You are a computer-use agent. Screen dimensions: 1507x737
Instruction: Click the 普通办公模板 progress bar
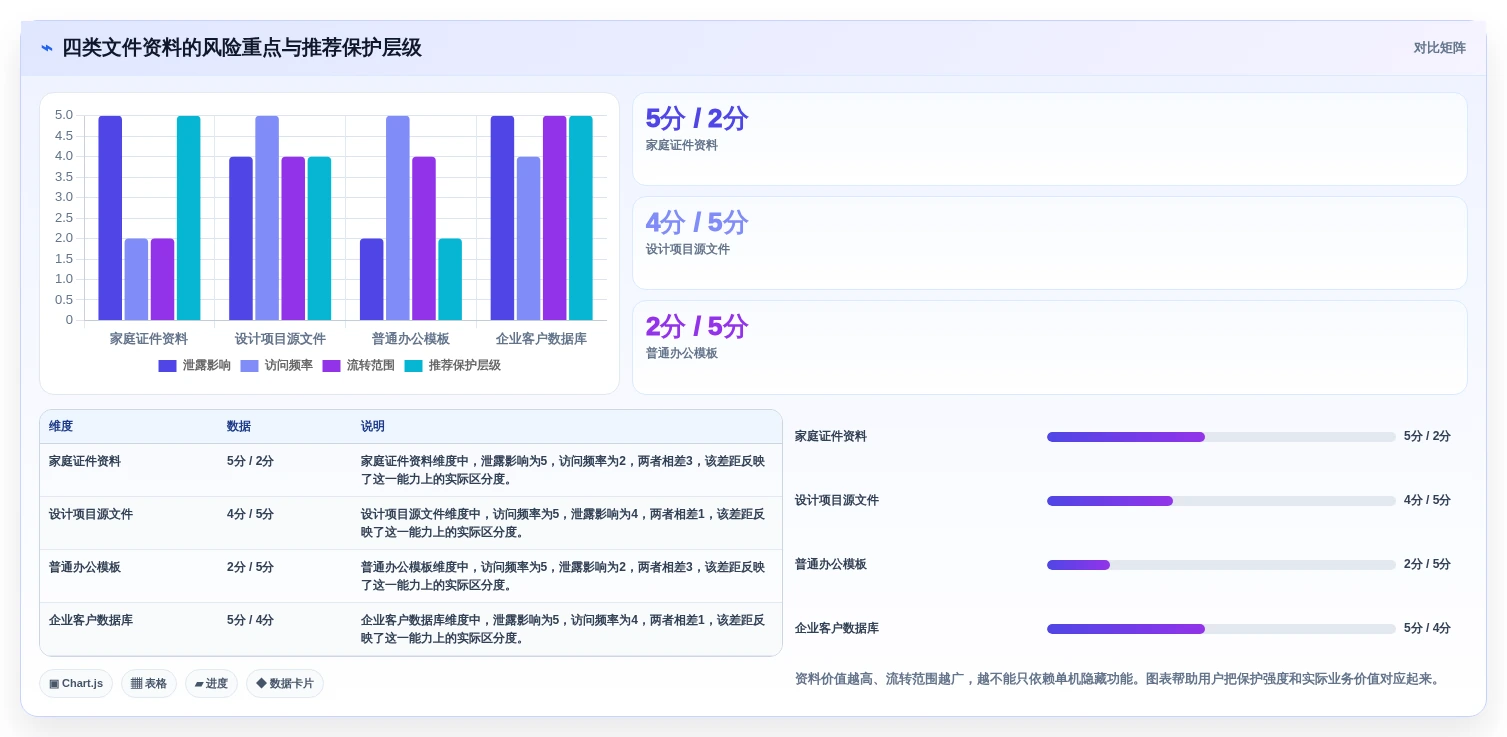point(1221,565)
